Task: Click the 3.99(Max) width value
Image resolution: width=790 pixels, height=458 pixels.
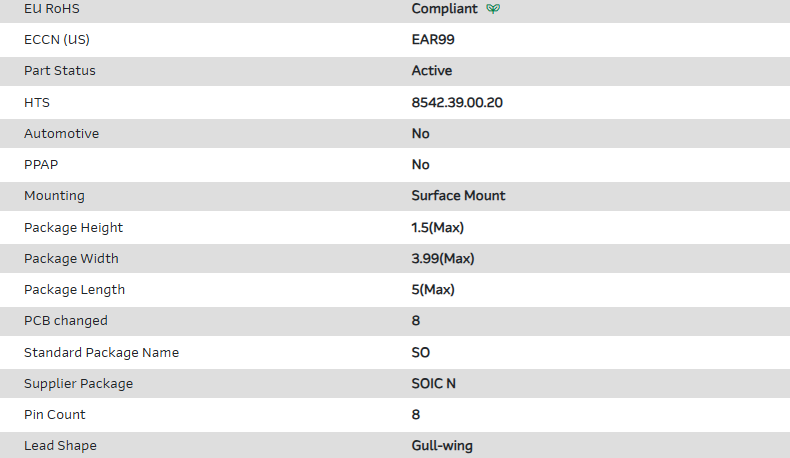Action: [443, 258]
